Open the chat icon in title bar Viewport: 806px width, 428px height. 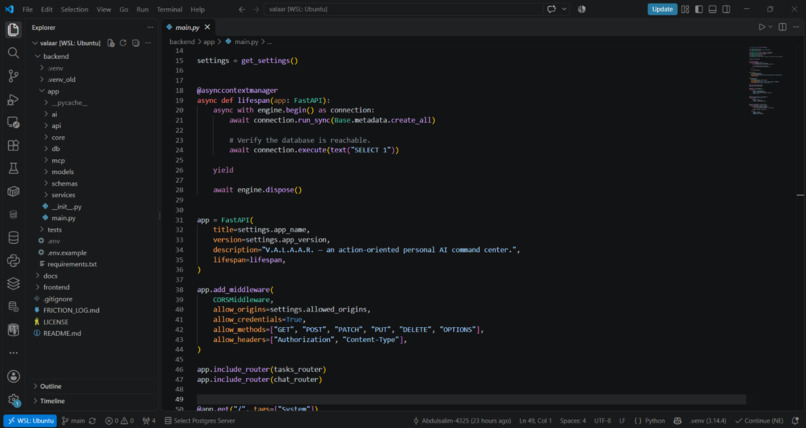(x=552, y=9)
